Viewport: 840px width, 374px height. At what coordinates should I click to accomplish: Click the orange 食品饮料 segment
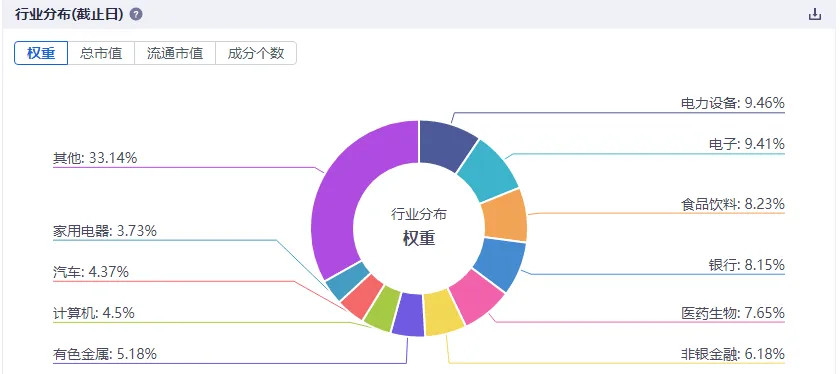pyautogui.click(x=505, y=215)
